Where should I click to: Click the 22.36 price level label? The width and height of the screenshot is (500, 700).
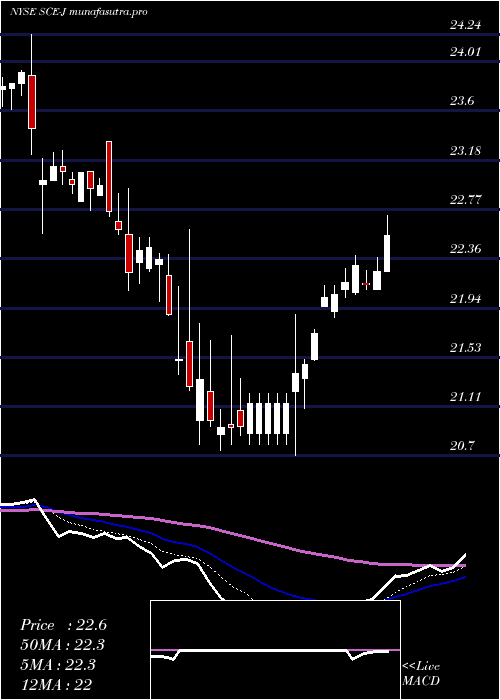(465, 249)
